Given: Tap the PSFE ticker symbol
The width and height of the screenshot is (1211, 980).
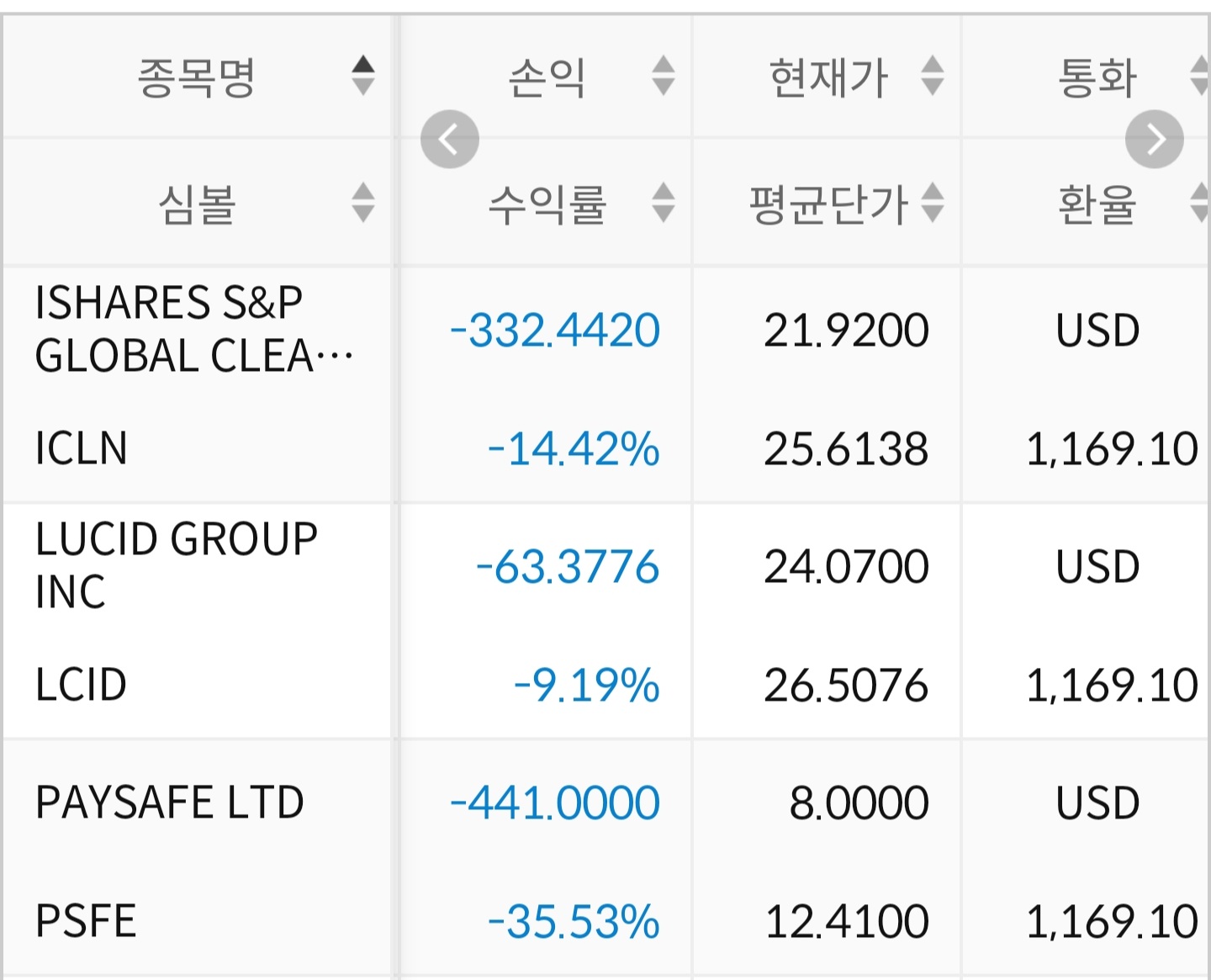Looking at the screenshot, I should point(86,920).
